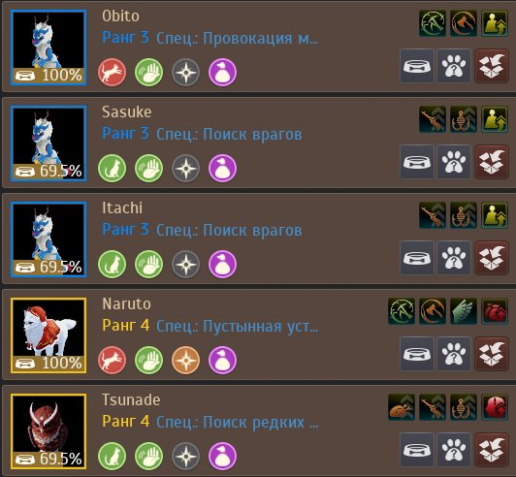Click Tsunade's purple loot bag icon
Screen dimensions: 516x477
pyautogui.click(x=223, y=456)
